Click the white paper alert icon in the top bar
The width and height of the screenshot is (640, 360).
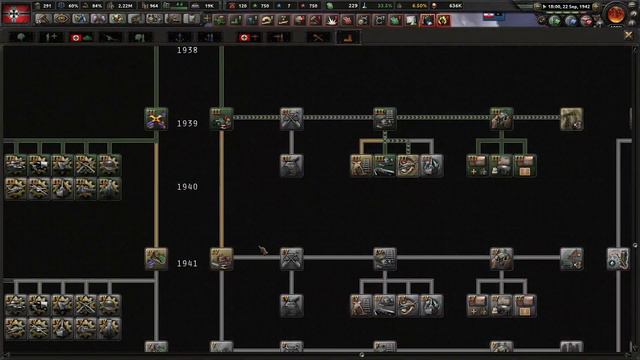pyautogui.click(x=411, y=20)
